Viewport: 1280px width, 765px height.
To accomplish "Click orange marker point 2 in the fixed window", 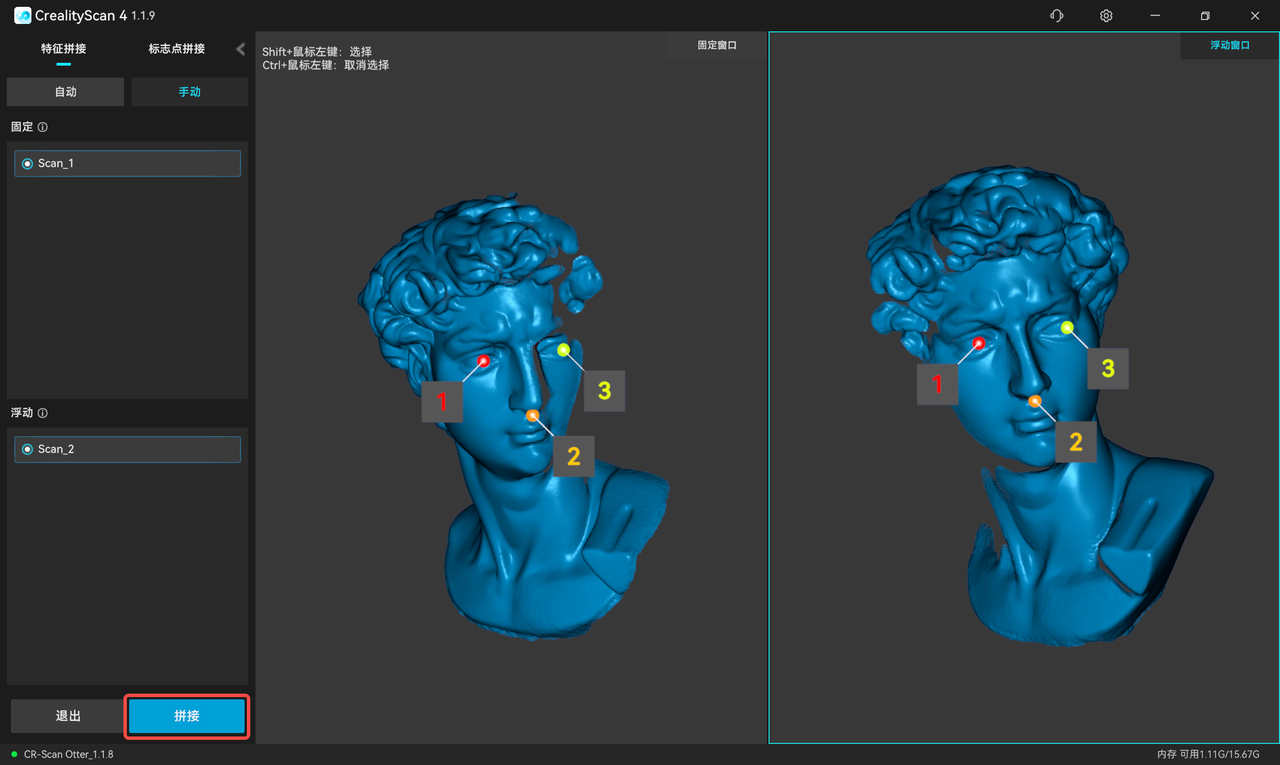I will point(533,415).
